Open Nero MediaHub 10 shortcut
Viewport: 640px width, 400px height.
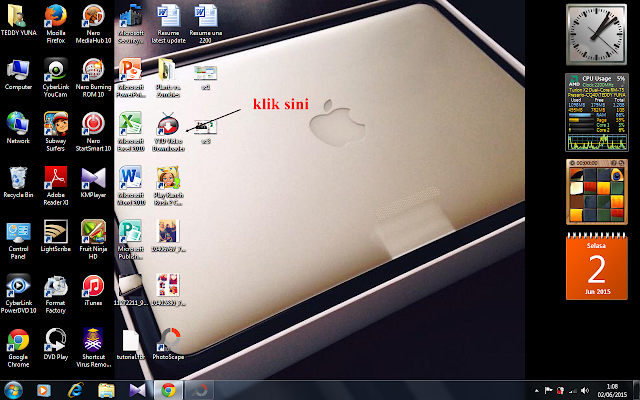(93, 24)
